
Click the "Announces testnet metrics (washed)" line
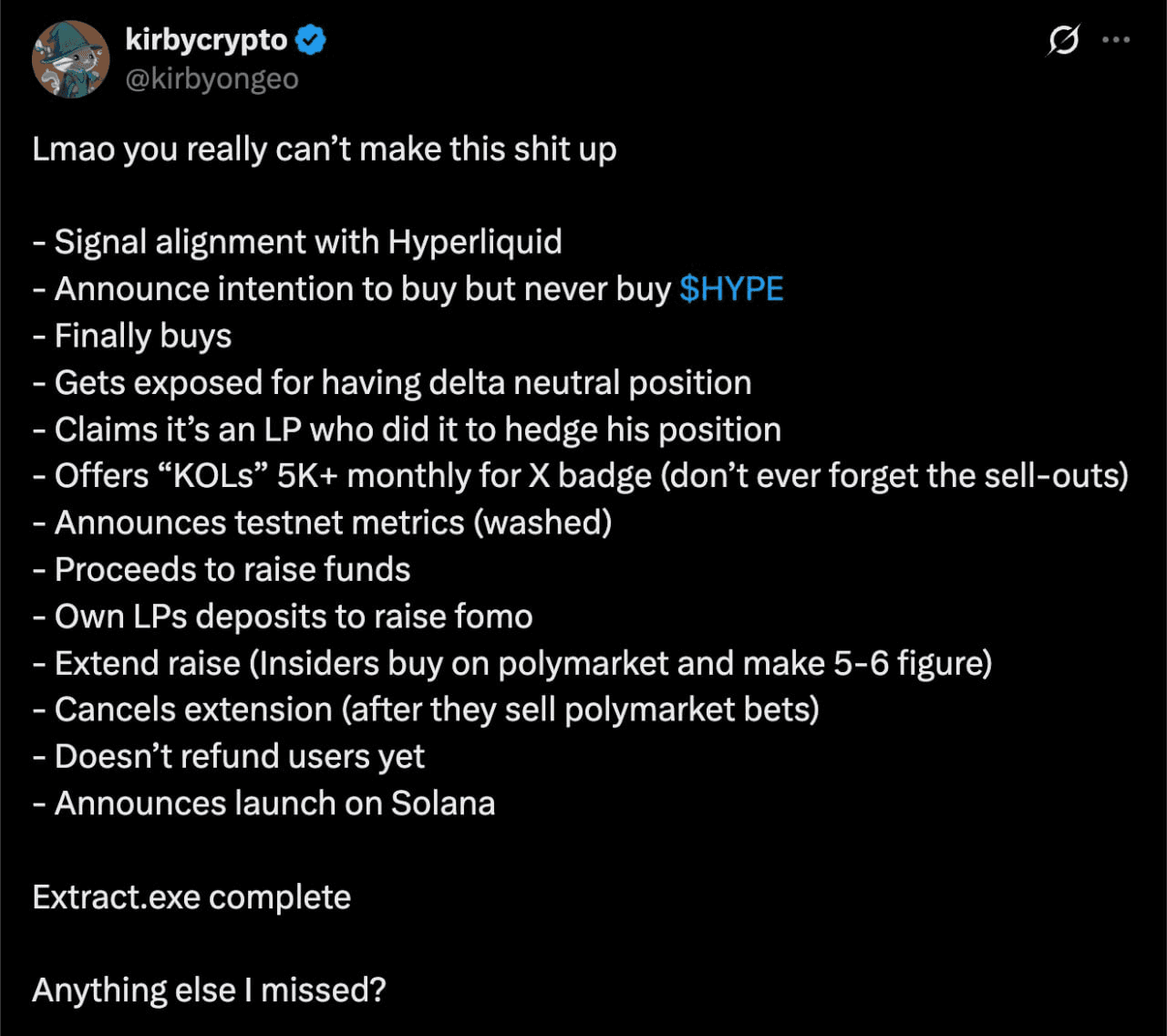(x=322, y=523)
